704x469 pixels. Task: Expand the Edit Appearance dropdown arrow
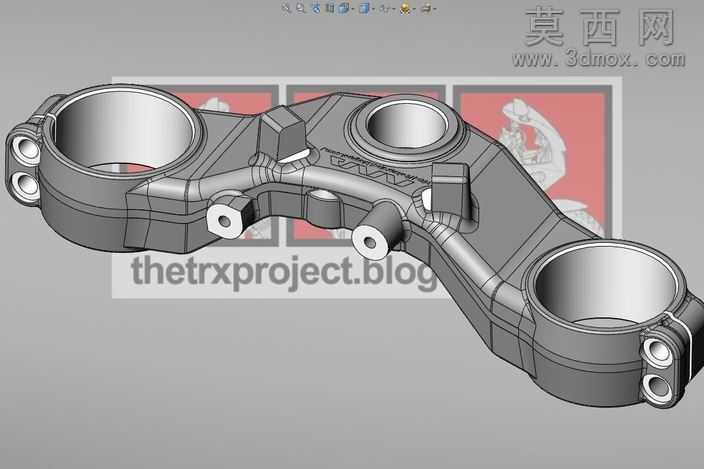pos(414,9)
